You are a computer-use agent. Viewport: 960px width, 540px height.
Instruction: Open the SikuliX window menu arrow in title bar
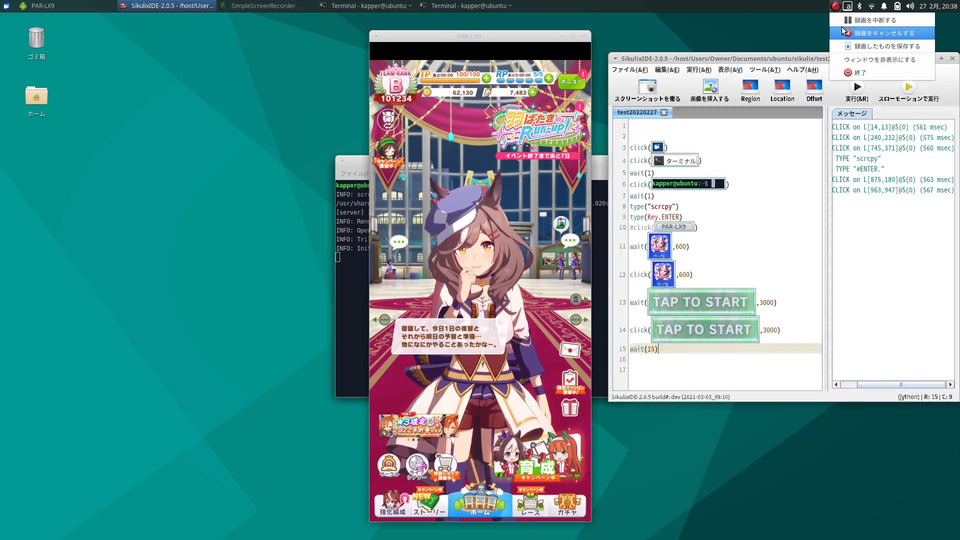[x=615, y=59]
